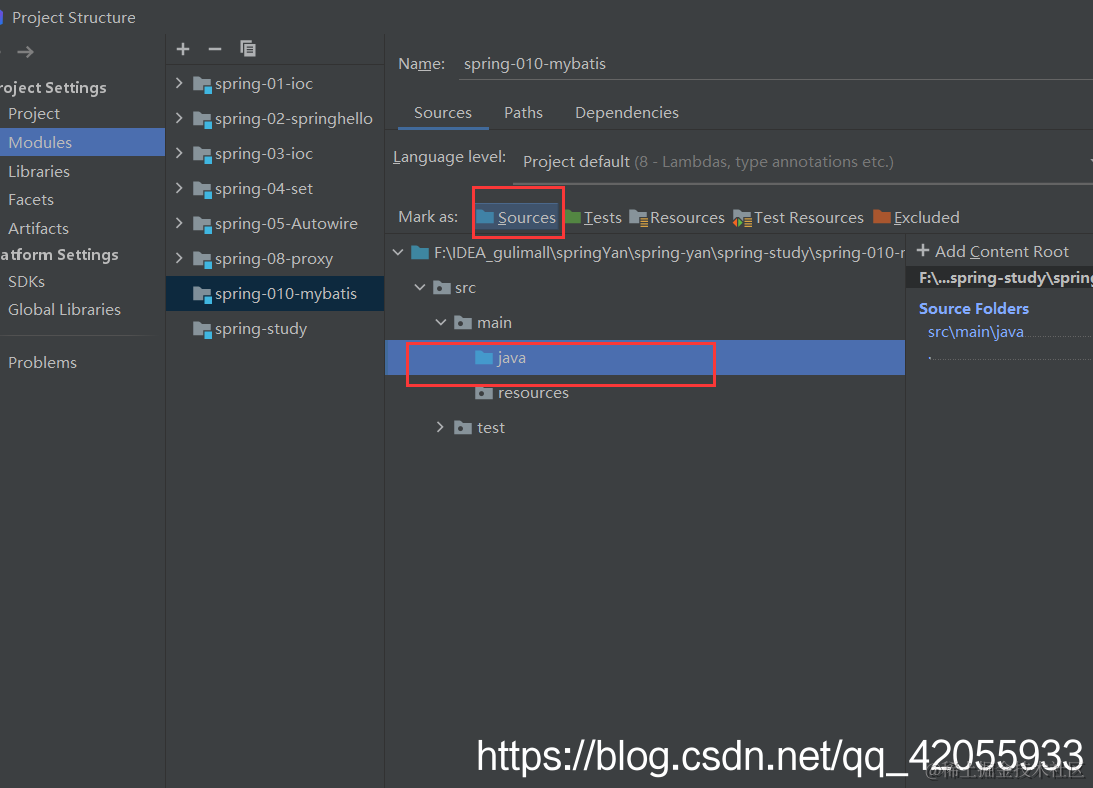1093x788 pixels.
Task: Click the spring-01-ioc module folder icon
Action: (202, 84)
